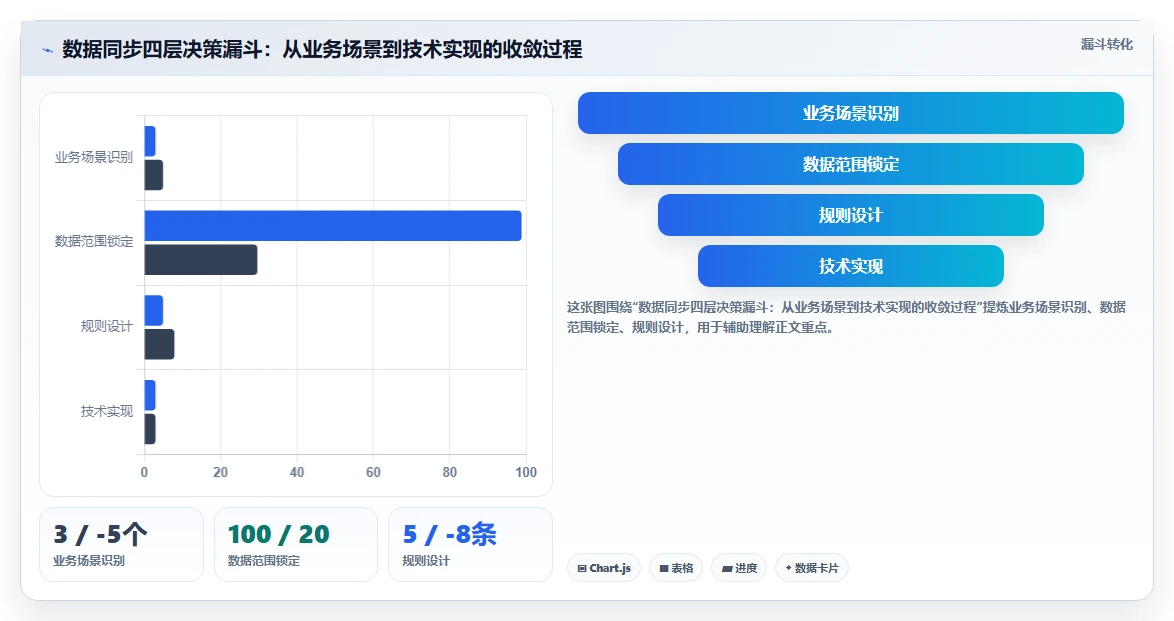The image size is (1174, 621).
Task: Click the dark bar for 数据范围锁定
Action: [x=201, y=260]
